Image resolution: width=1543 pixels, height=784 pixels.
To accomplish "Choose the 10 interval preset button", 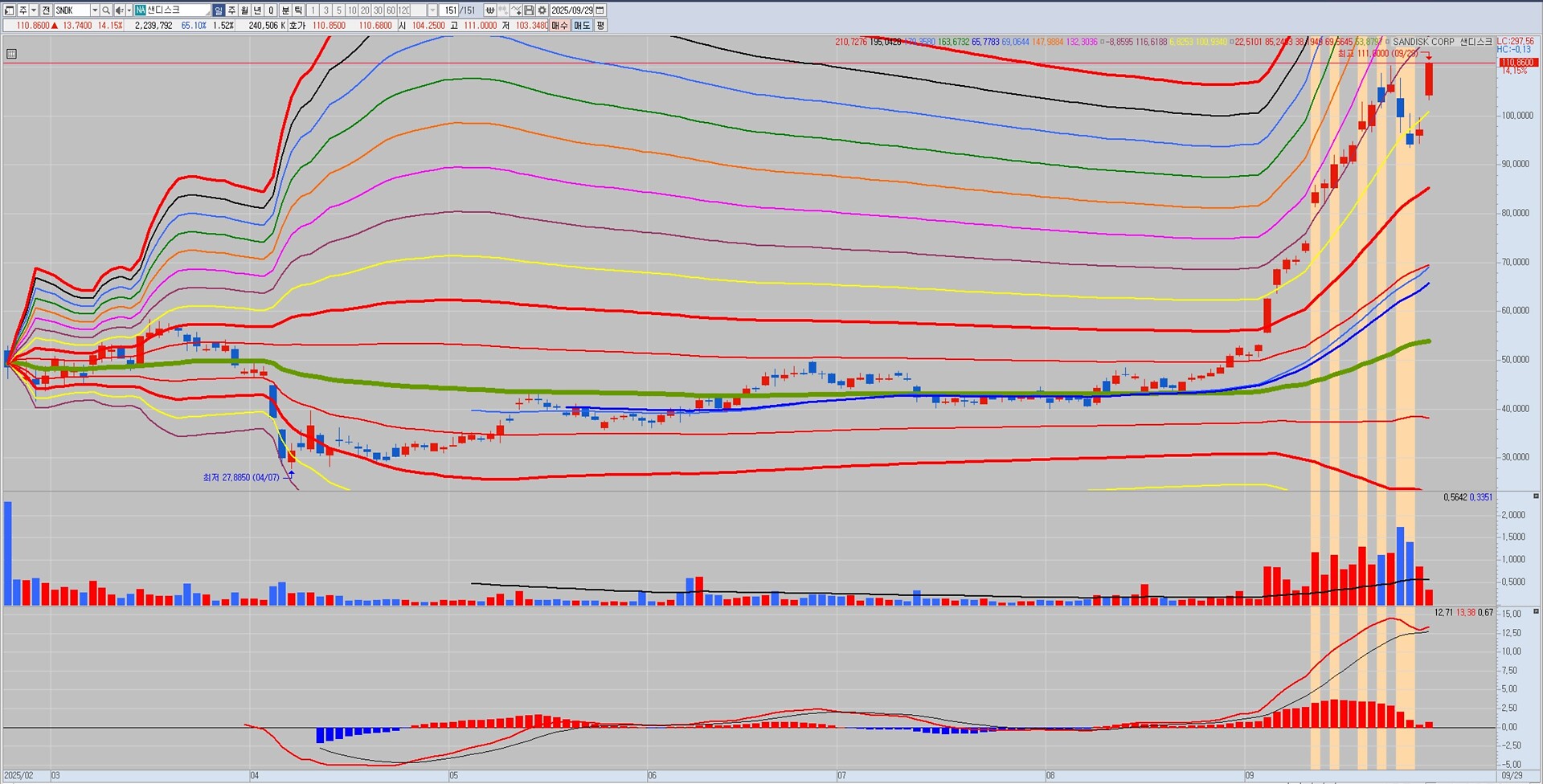I will pyautogui.click(x=352, y=10).
